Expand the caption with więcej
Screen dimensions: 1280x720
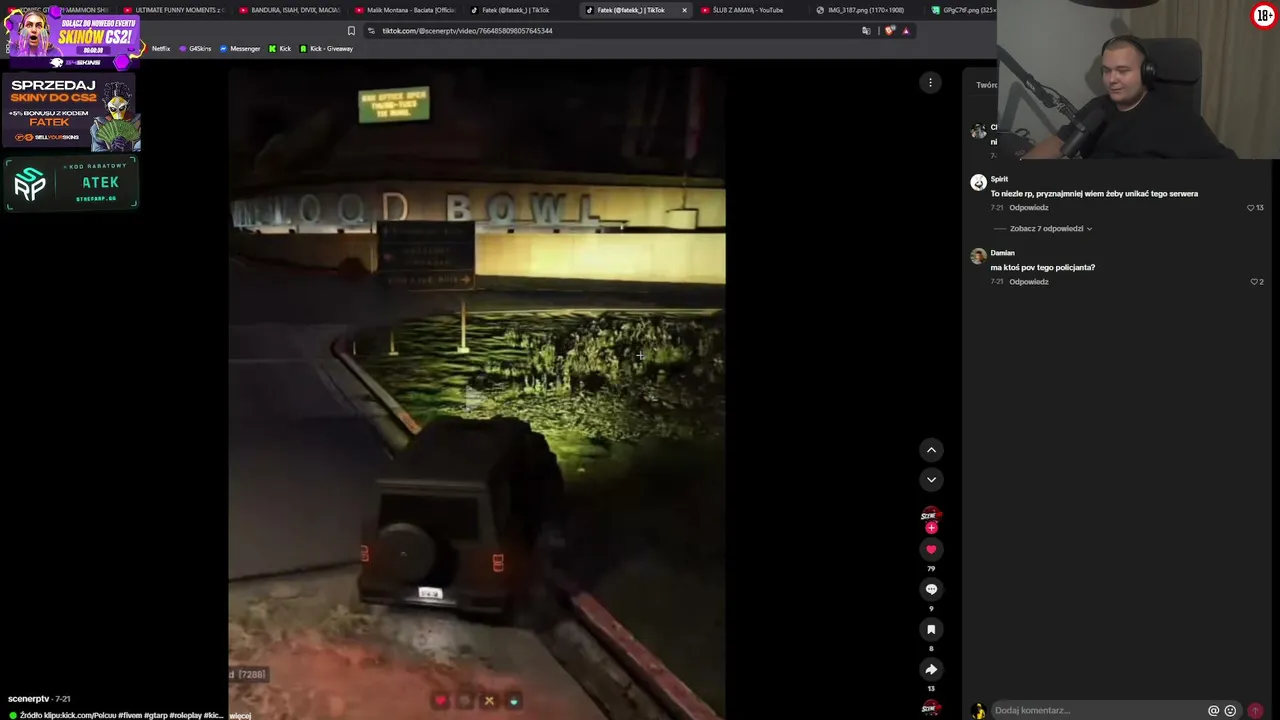(240, 716)
